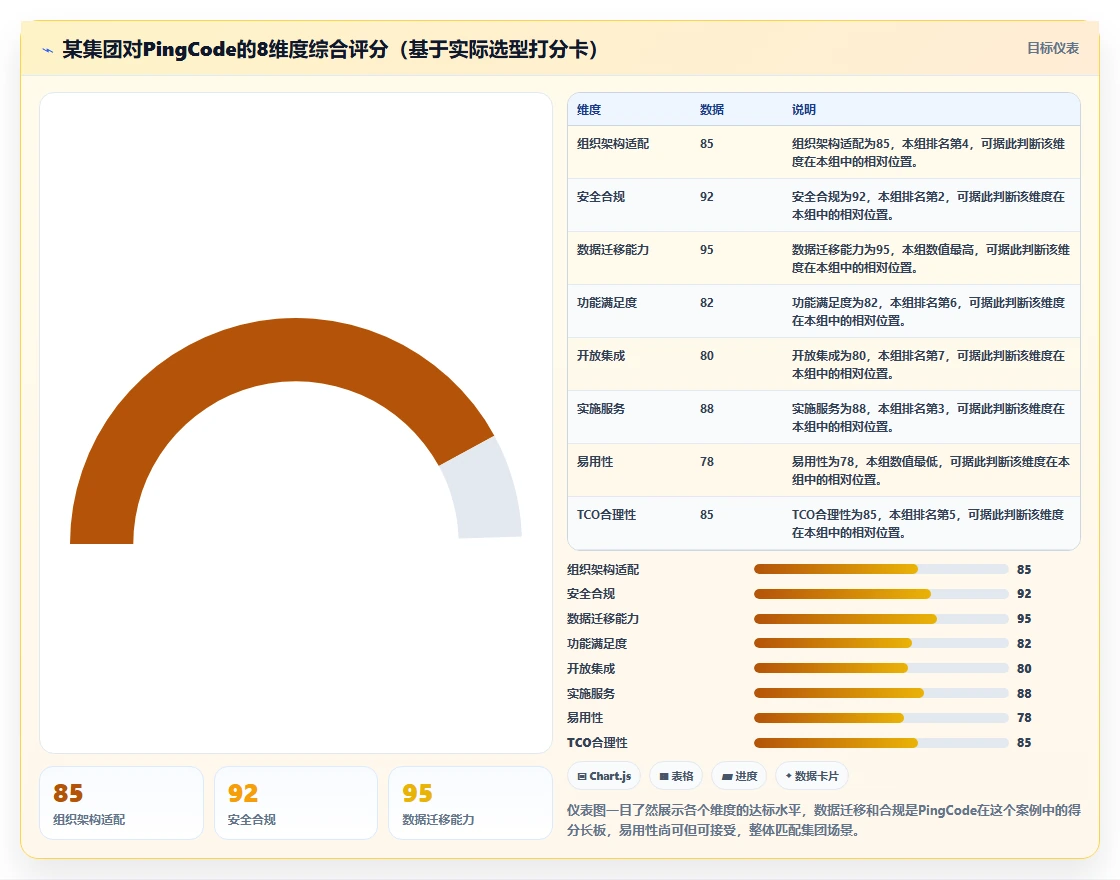Click the TCO合理性为85 description text
Viewport: 1120px width, 880px height.
(928, 524)
